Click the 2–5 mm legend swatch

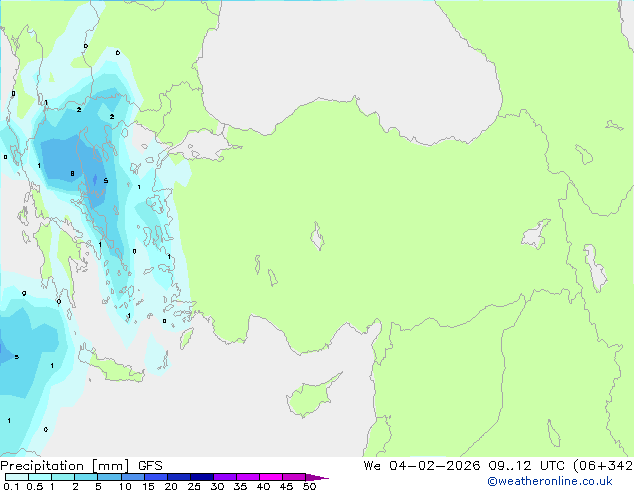(x=86, y=477)
